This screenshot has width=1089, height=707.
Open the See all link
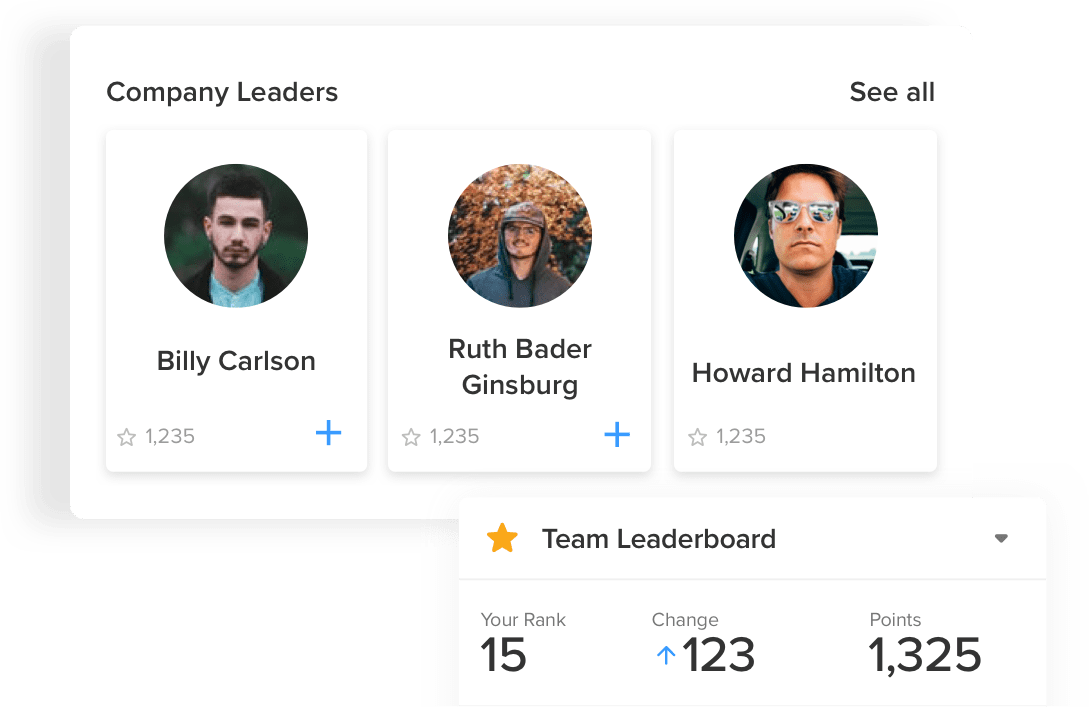[x=892, y=92]
